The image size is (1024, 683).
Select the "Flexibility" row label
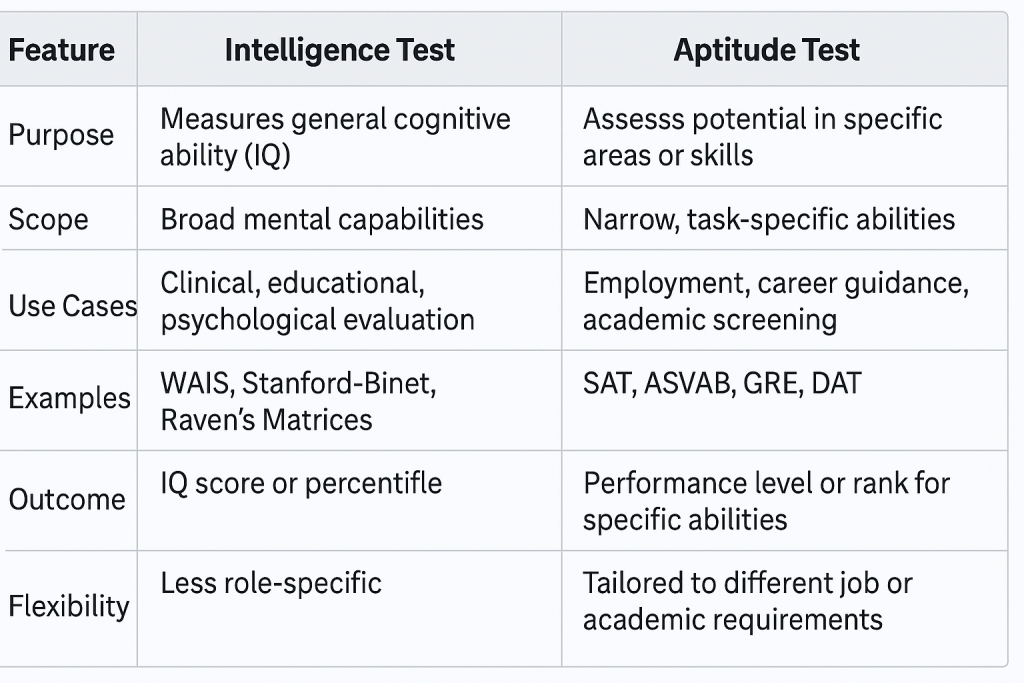(69, 606)
